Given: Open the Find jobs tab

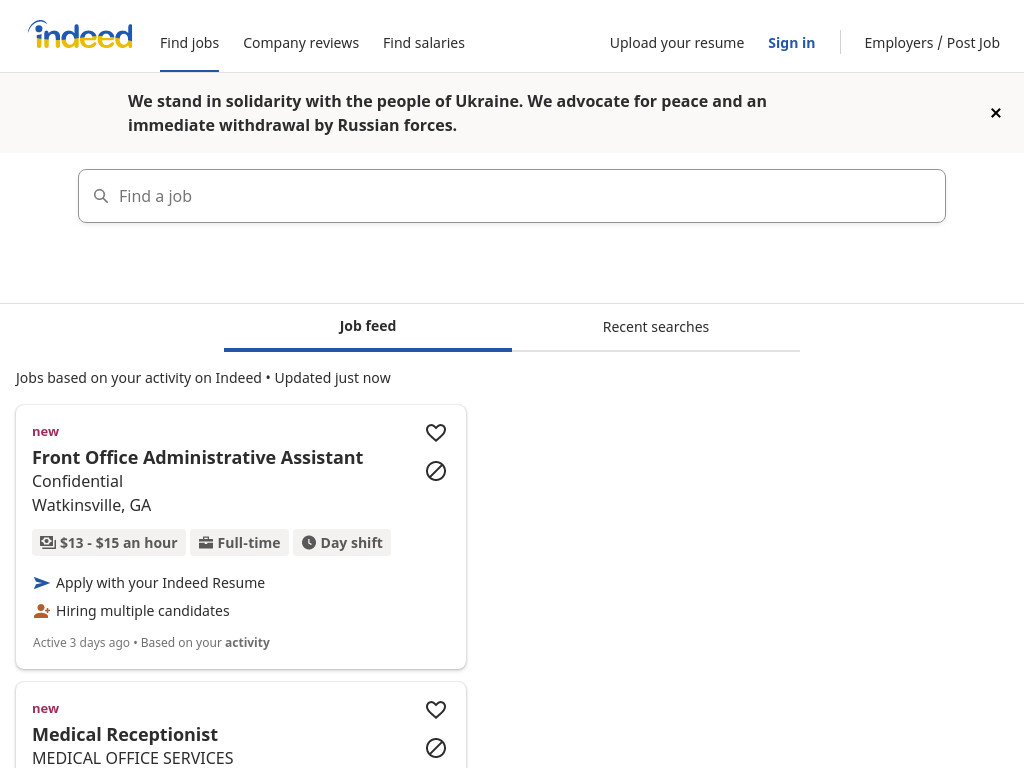Looking at the screenshot, I should [189, 43].
